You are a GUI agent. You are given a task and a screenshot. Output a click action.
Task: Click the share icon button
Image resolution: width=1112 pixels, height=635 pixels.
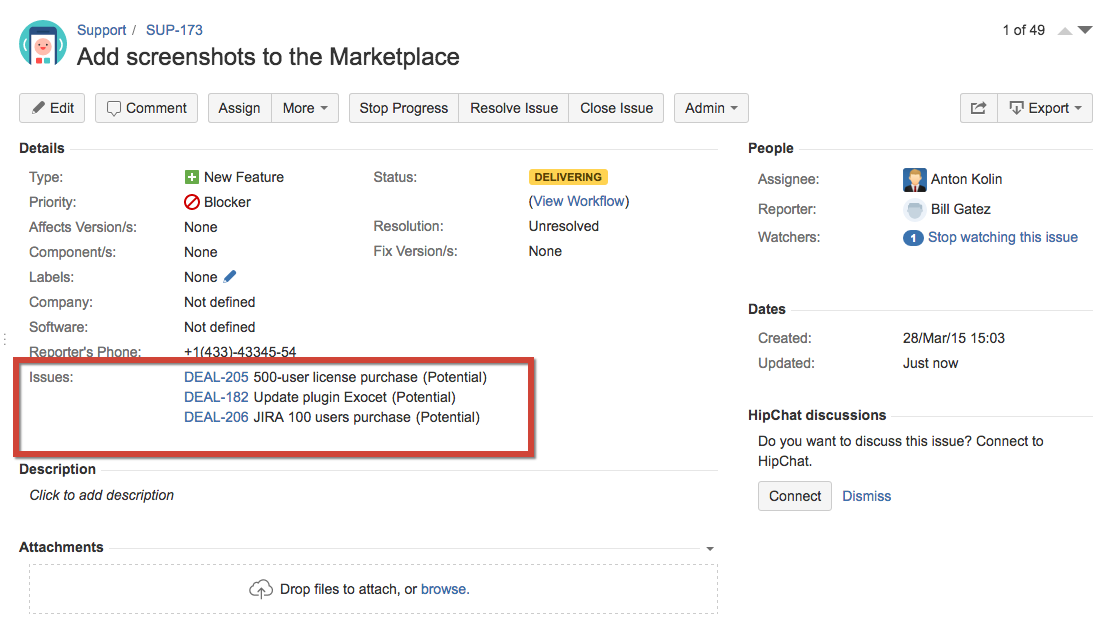point(978,108)
